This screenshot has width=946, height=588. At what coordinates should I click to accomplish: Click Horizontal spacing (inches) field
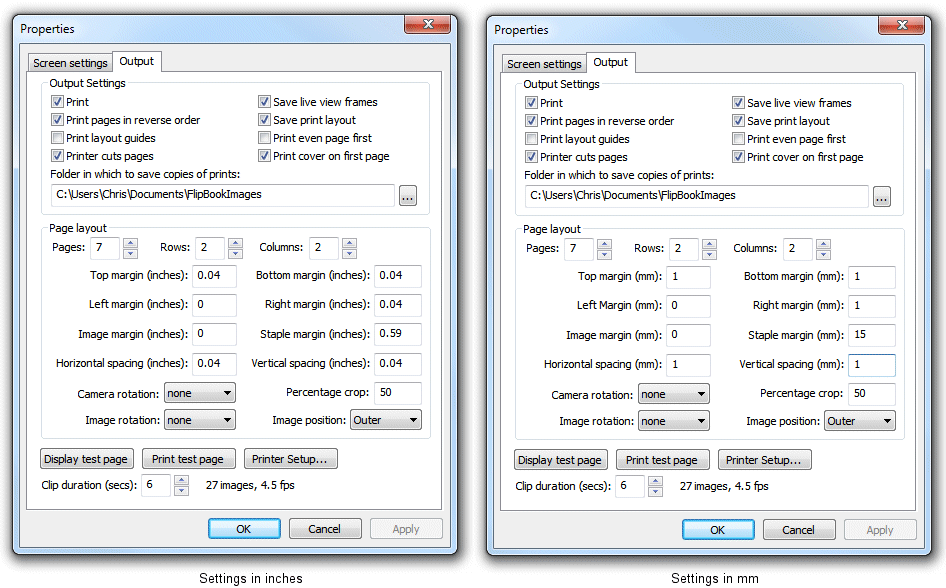(x=214, y=364)
